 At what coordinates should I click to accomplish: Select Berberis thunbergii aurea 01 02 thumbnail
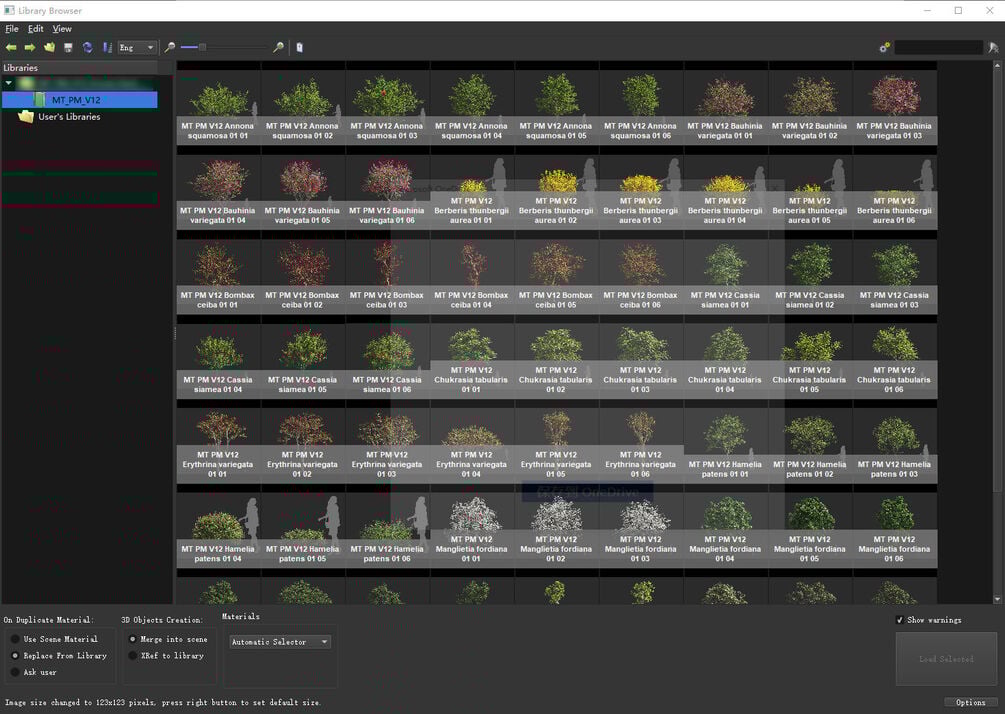tap(556, 192)
